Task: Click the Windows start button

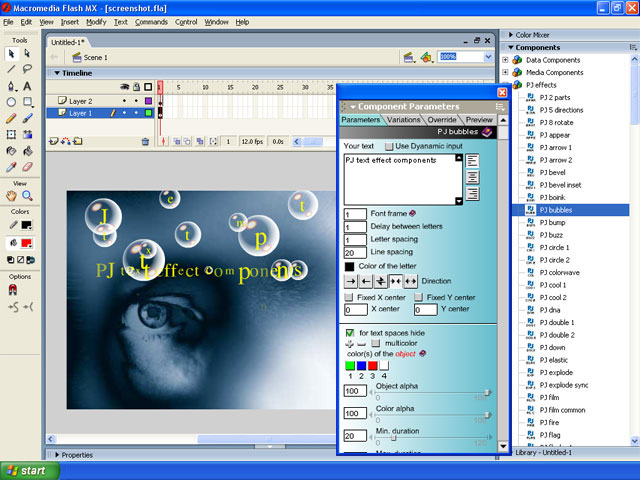Action: (29, 471)
